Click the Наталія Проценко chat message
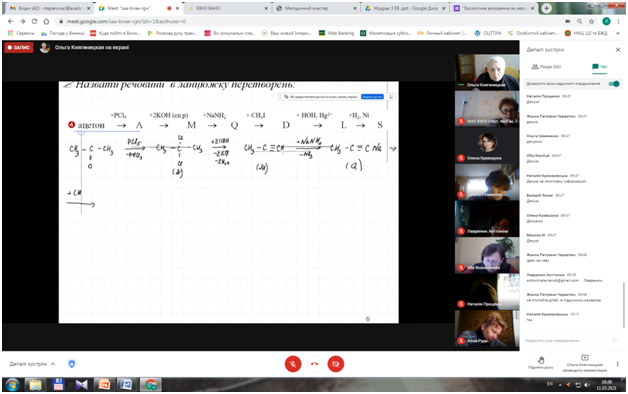Image resolution: width=628 pixels, height=394 pixels. click(x=549, y=99)
